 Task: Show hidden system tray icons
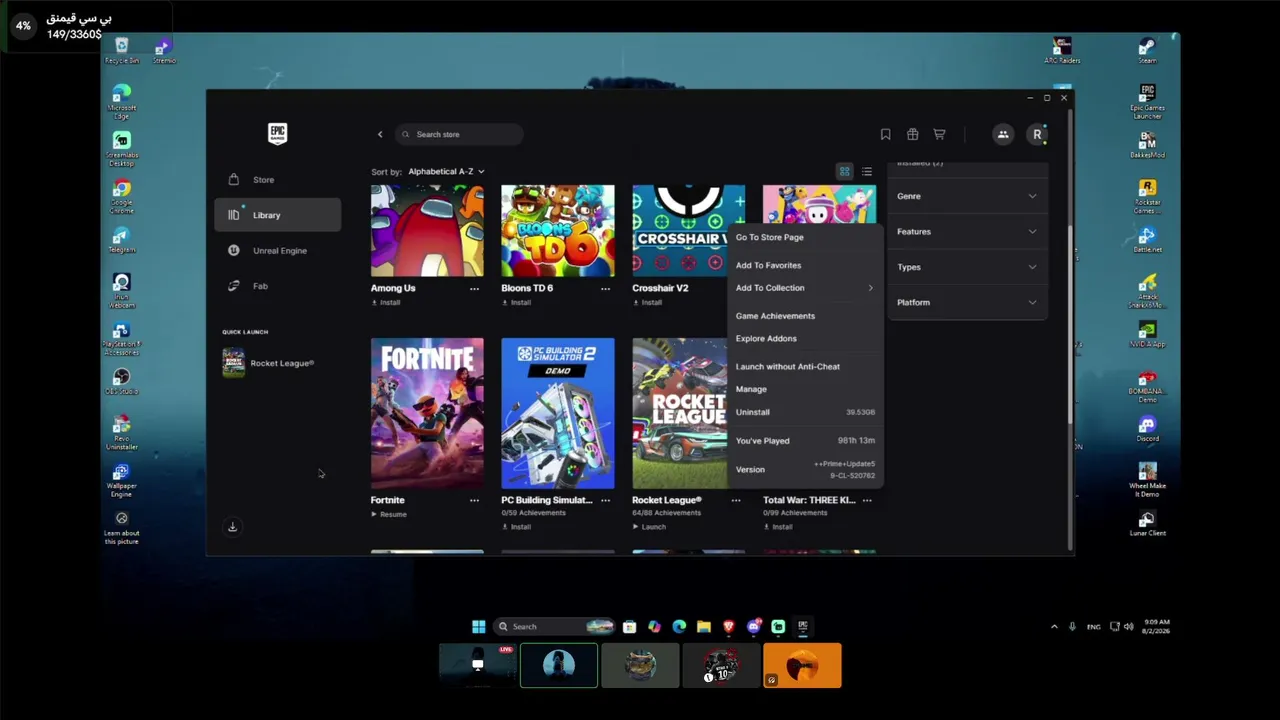click(1054, 627)
